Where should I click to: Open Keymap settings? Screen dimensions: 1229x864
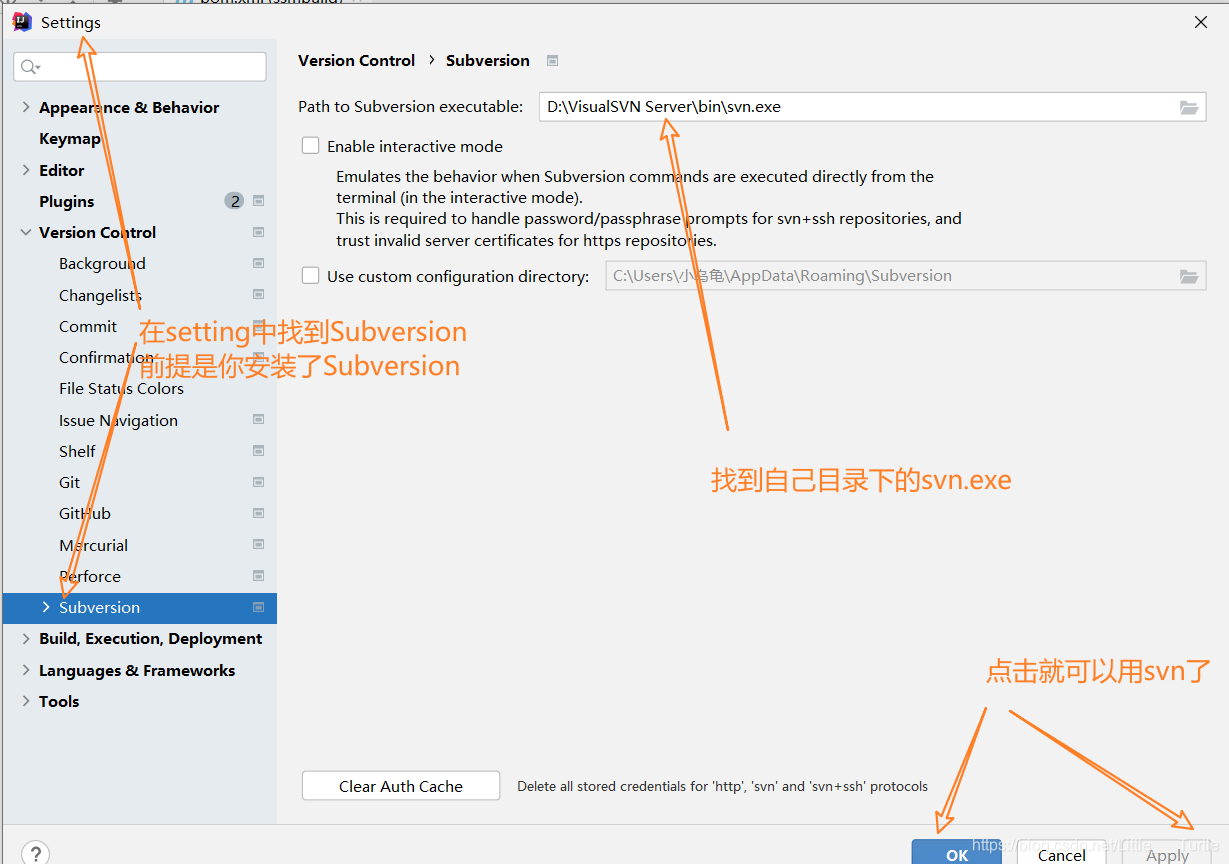(70, 139)
